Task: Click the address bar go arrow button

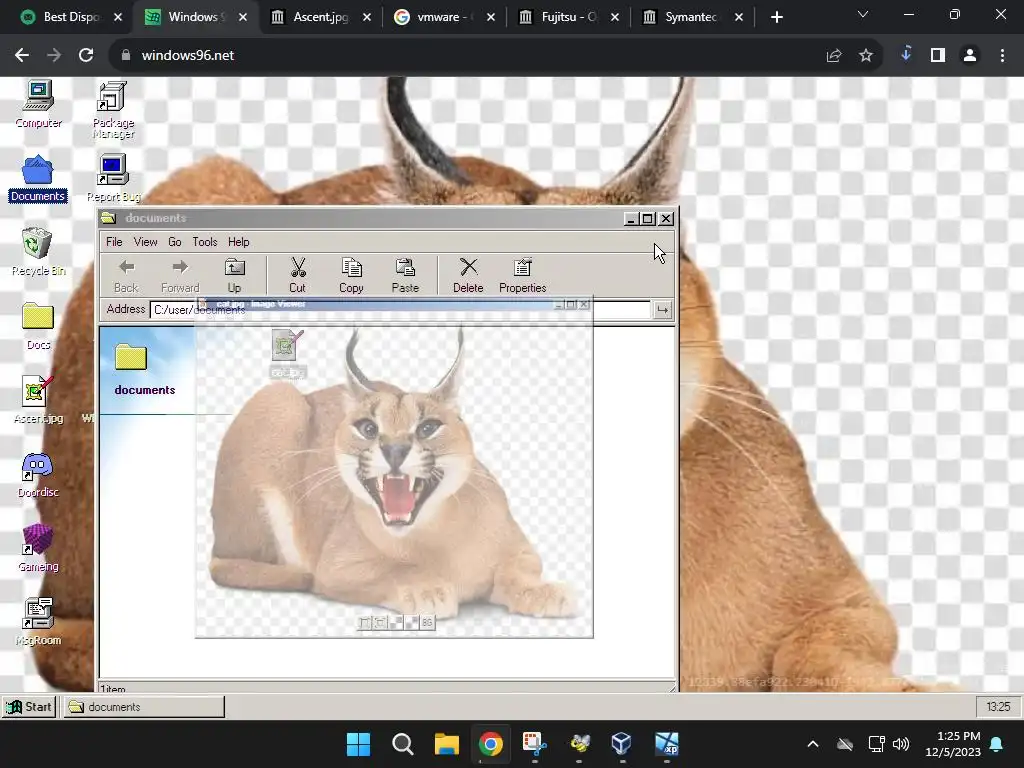Action: coord(662,310)
